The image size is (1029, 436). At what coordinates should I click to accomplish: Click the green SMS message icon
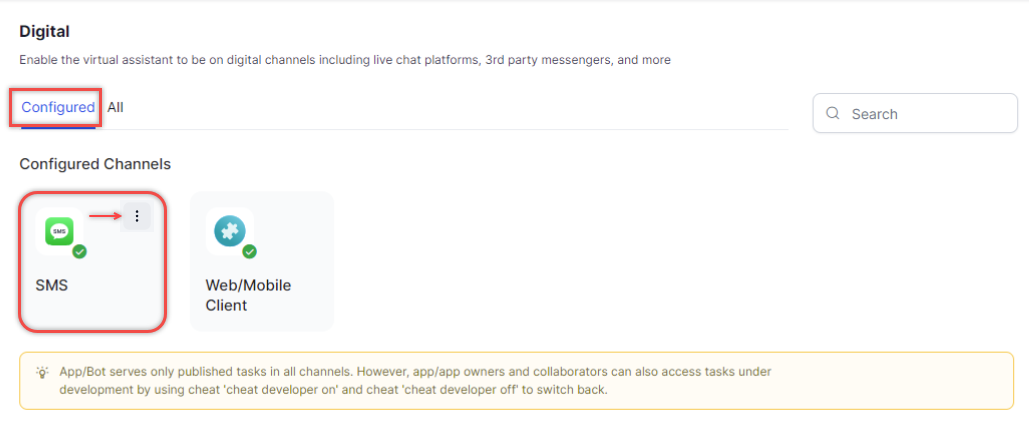coord(59,231)
